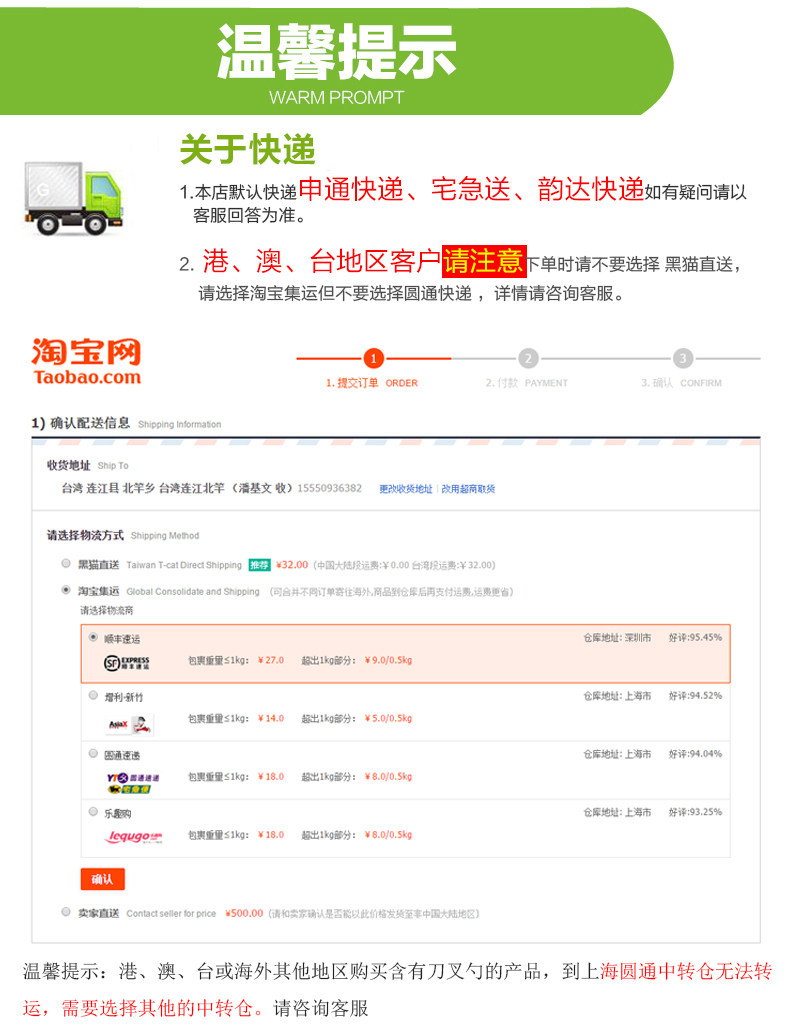The image size is (790, 1030).
Task: Click the ¥14.0 price for 增利-新竹
Action: click(271, 719)
